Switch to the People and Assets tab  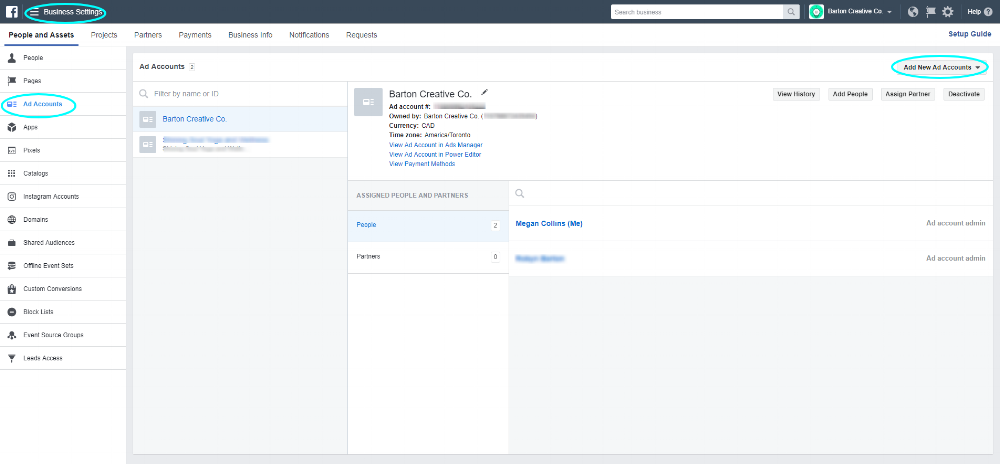[x=41, y=35]
